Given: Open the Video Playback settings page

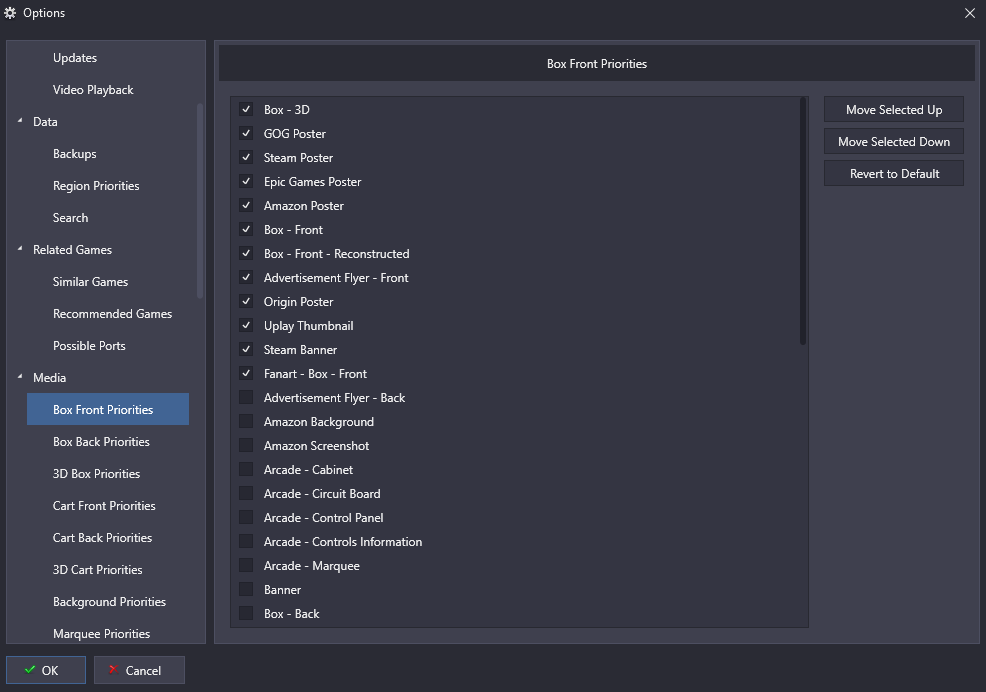Looking at the screenshot, I should [93, 90].
